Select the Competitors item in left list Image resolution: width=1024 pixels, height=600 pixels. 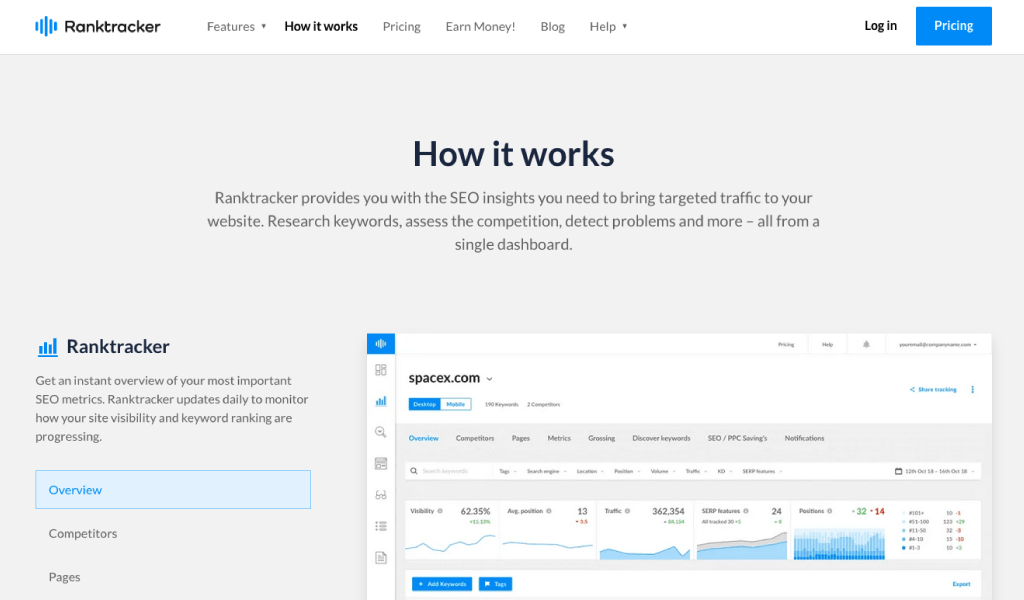(x=83, y=533)
